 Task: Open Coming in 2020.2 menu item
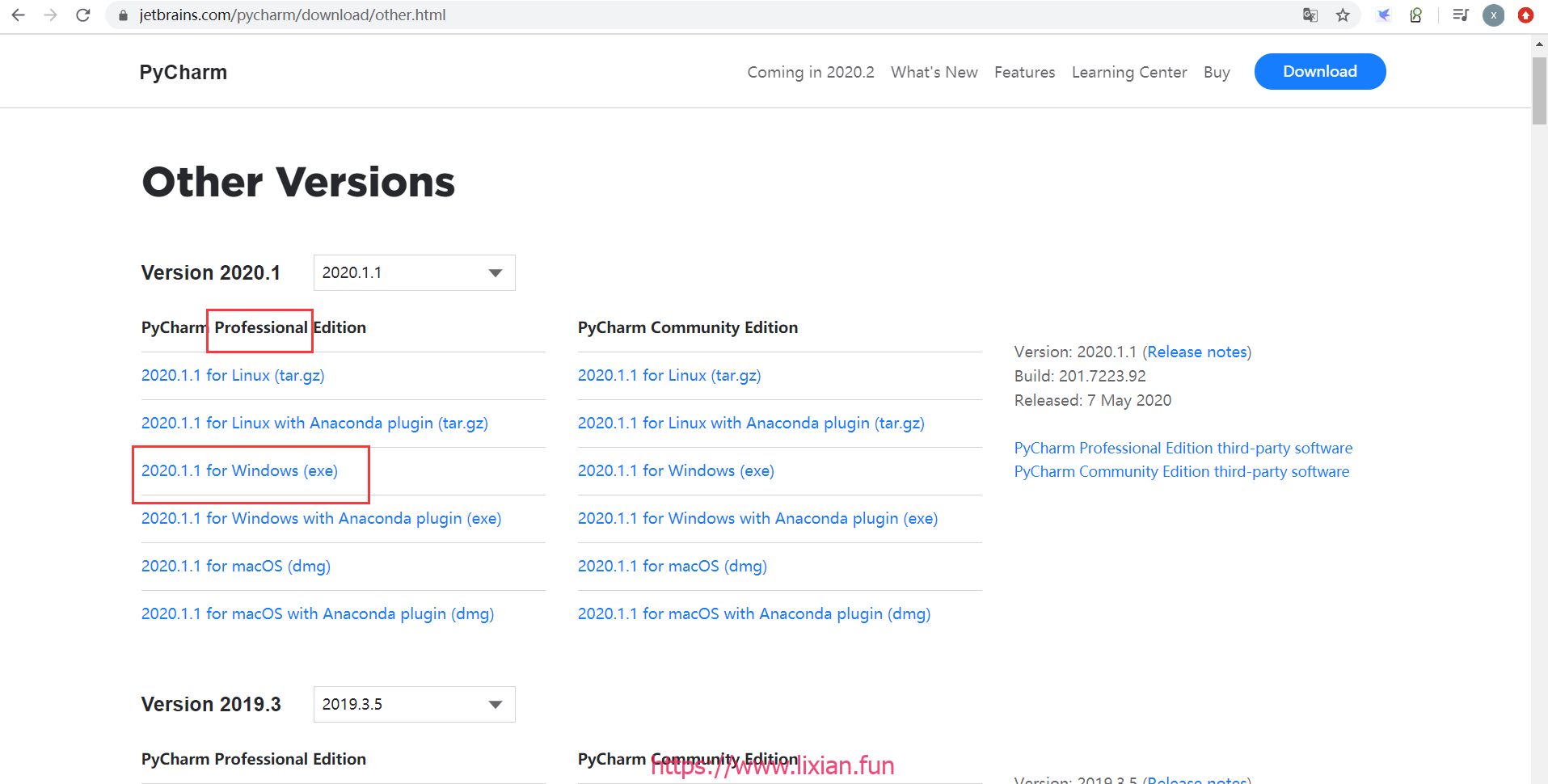(811, 72)
